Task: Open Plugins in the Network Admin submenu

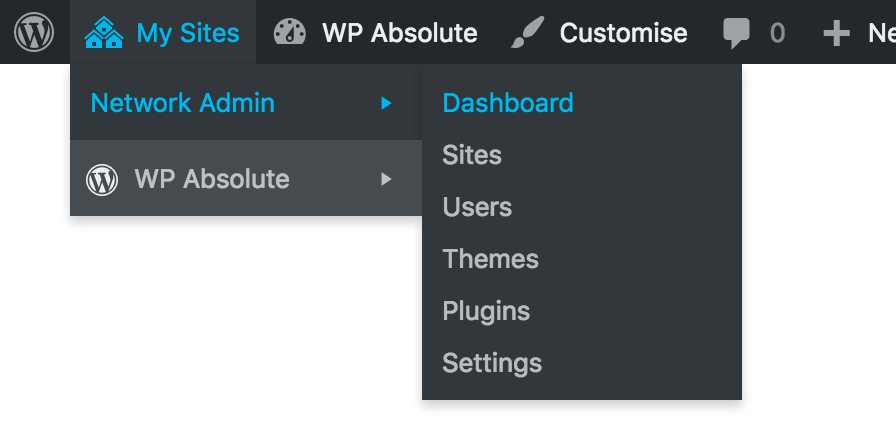Action: [x=486, y=311]
